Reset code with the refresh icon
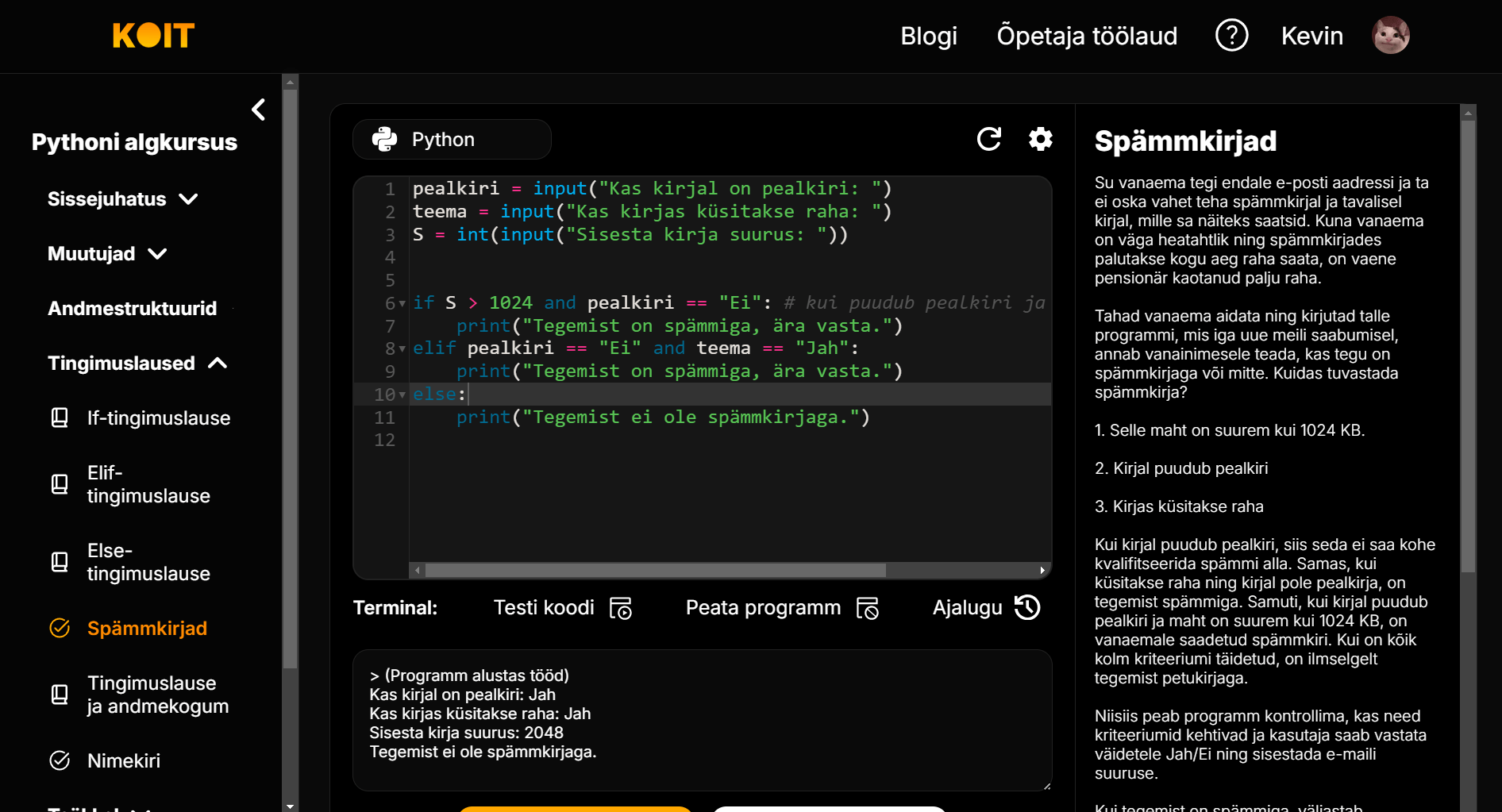This screenshot has width=1502, height=812. (988, 140)
